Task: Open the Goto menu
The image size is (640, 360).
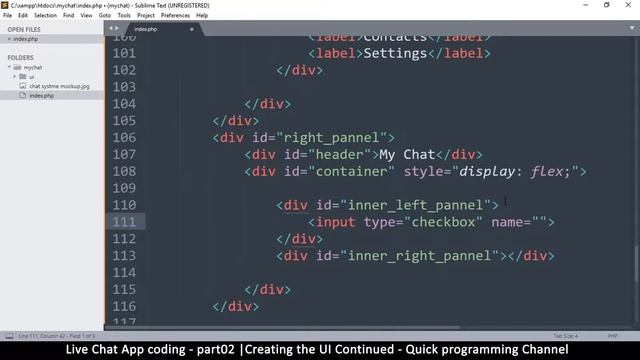Action: tap(105, 16)
